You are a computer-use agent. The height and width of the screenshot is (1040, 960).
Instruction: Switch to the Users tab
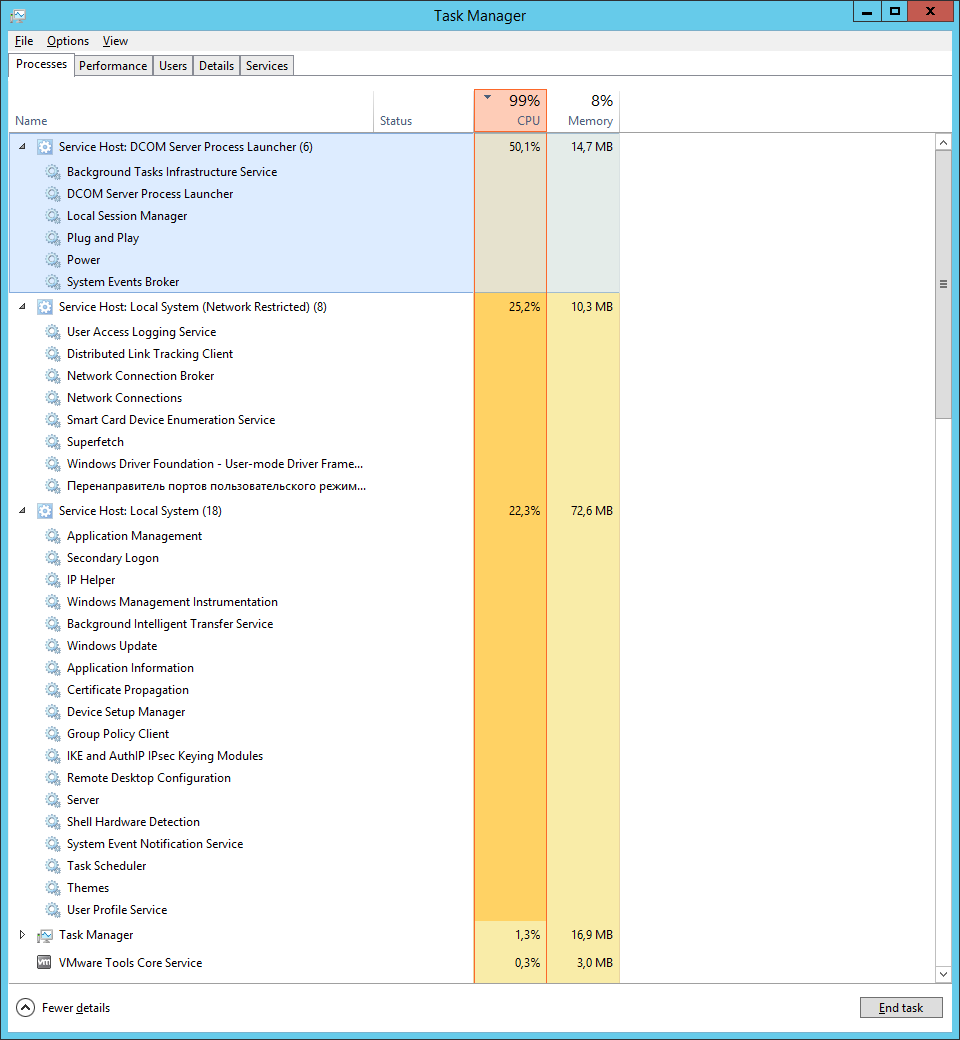click(172, 66)
